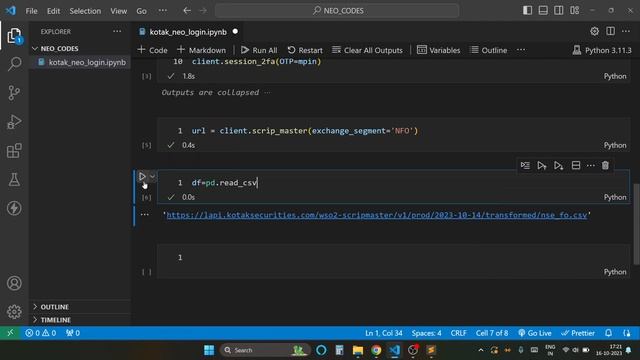The image size is (640, 360).
Task: Open run options dropdown beside cell run button
Action: (x=152, y=176)
